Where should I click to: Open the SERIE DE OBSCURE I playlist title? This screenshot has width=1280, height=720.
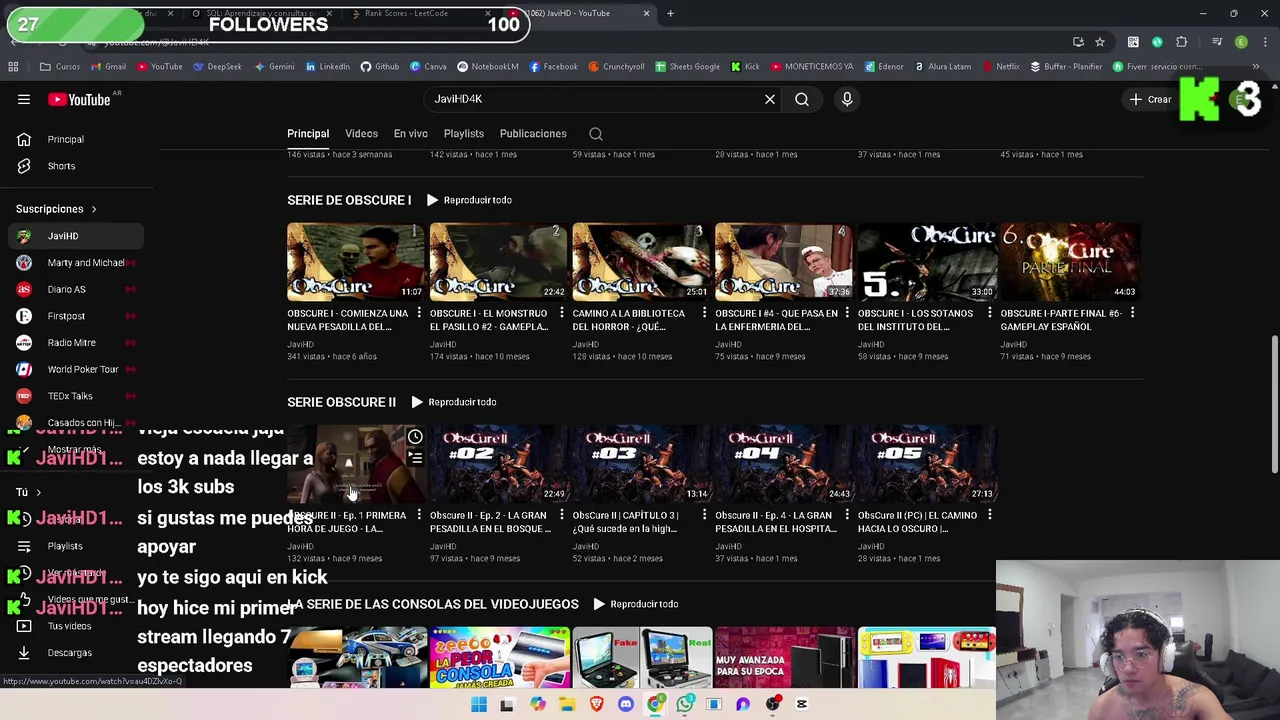pyautogui.click(x=349, y=200)
